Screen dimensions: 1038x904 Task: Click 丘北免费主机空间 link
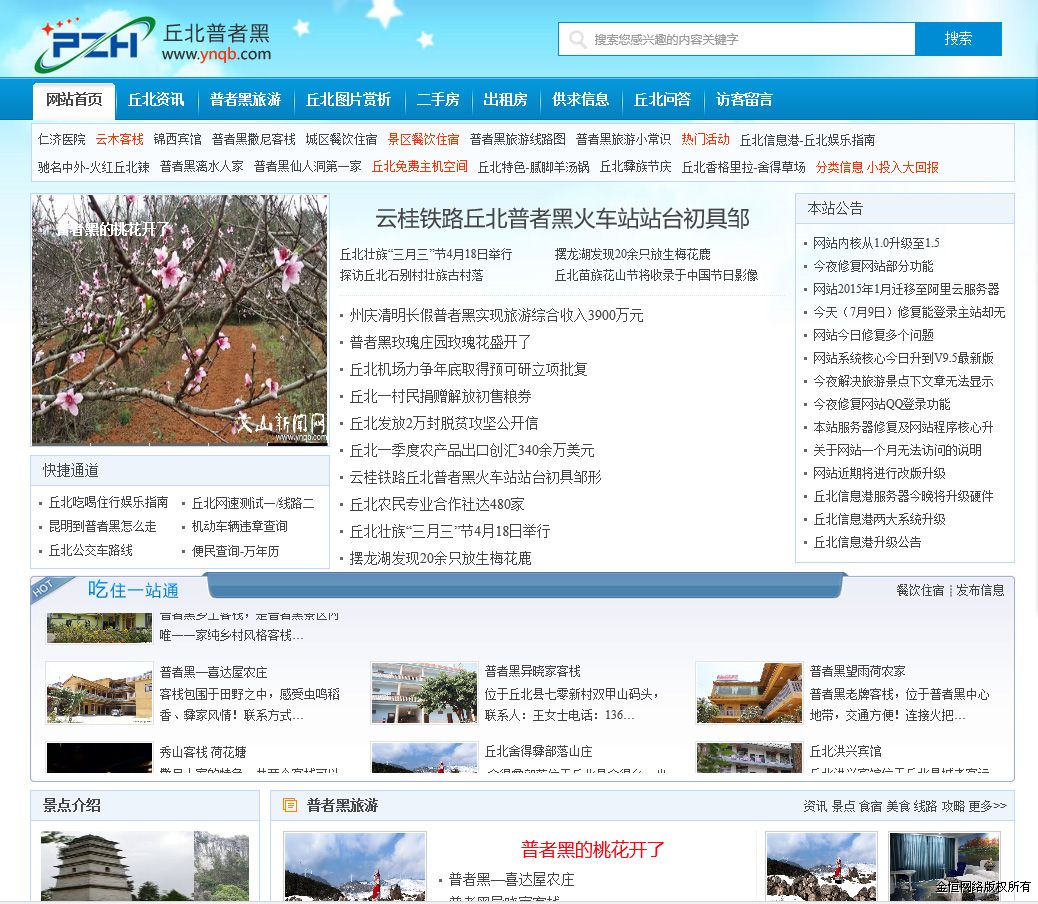coord(420,167)
